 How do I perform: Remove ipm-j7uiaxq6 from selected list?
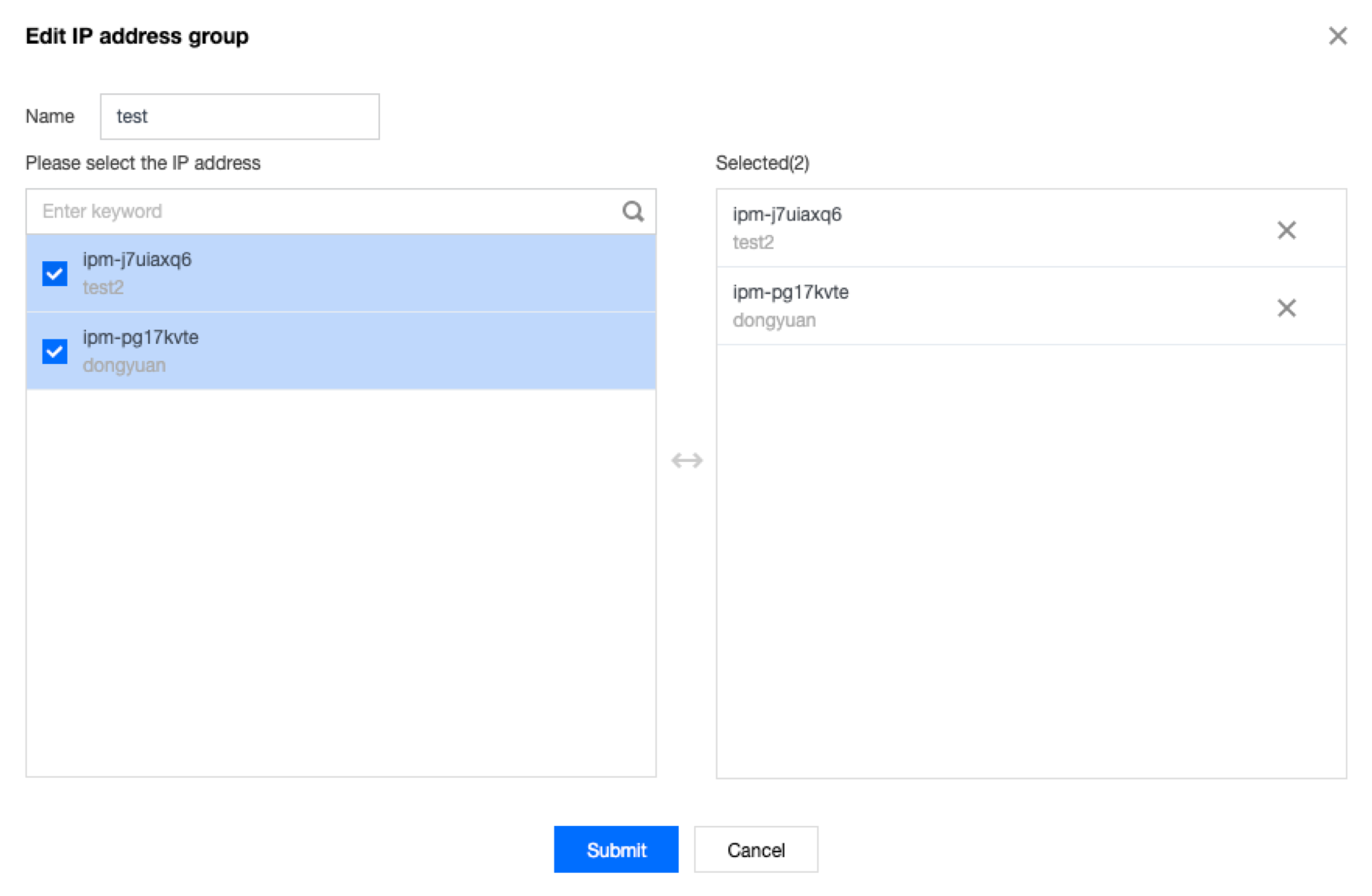[x=1286, y=230]
